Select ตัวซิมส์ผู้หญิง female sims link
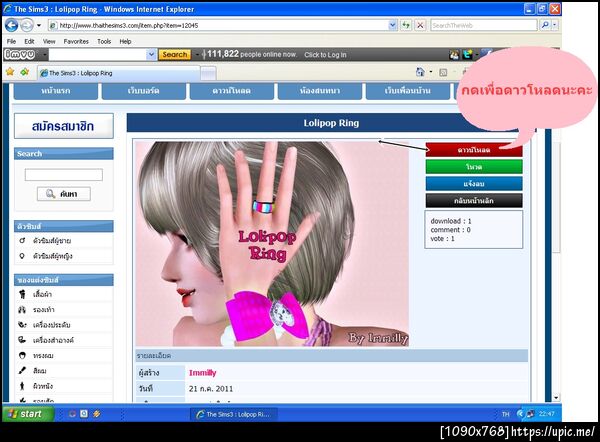 [52, 256]
